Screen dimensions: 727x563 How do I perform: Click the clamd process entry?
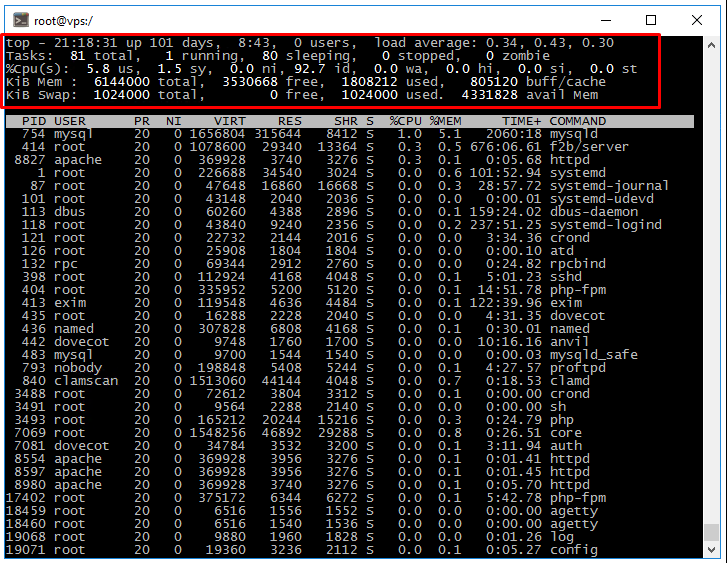pos(569,381)
